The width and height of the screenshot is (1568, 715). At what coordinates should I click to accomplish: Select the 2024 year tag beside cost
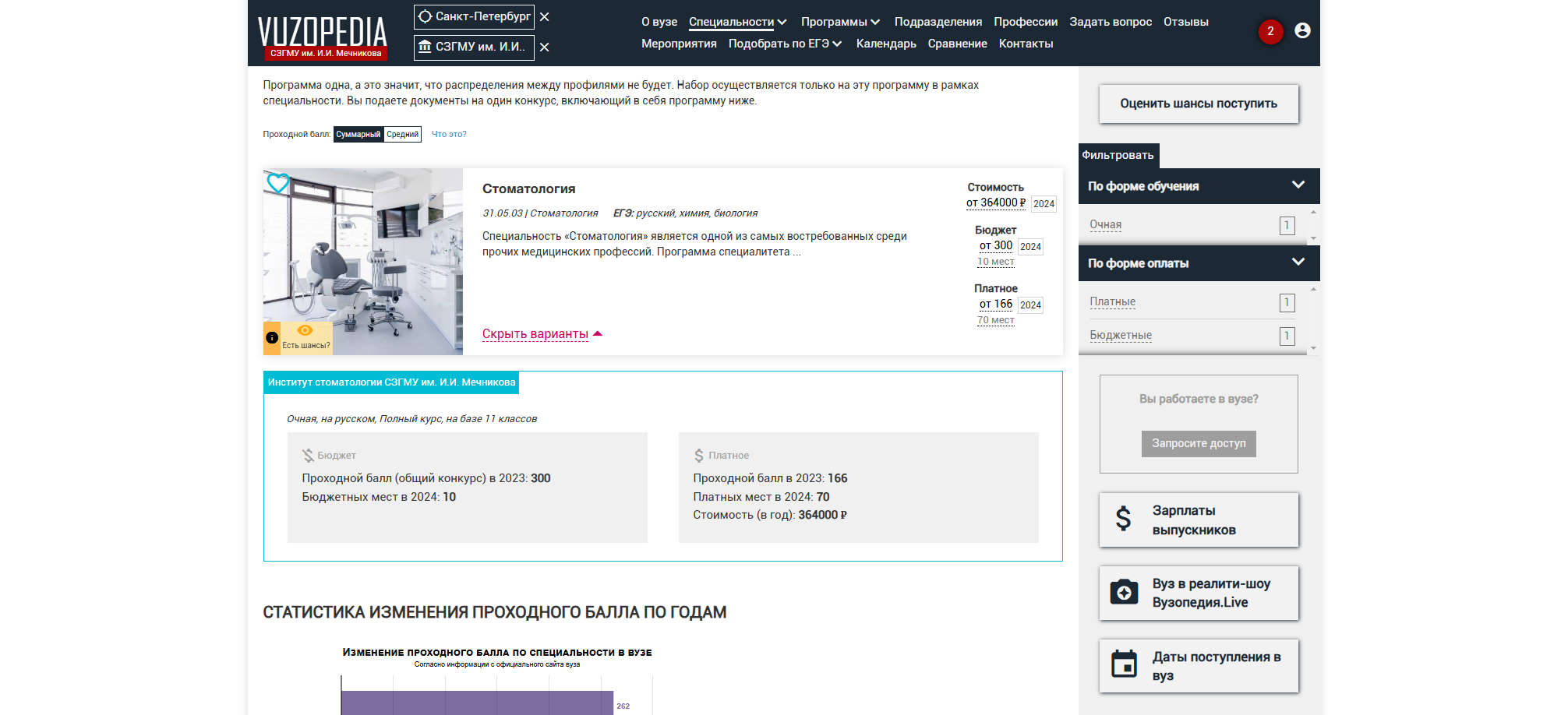click(1044, 204)
